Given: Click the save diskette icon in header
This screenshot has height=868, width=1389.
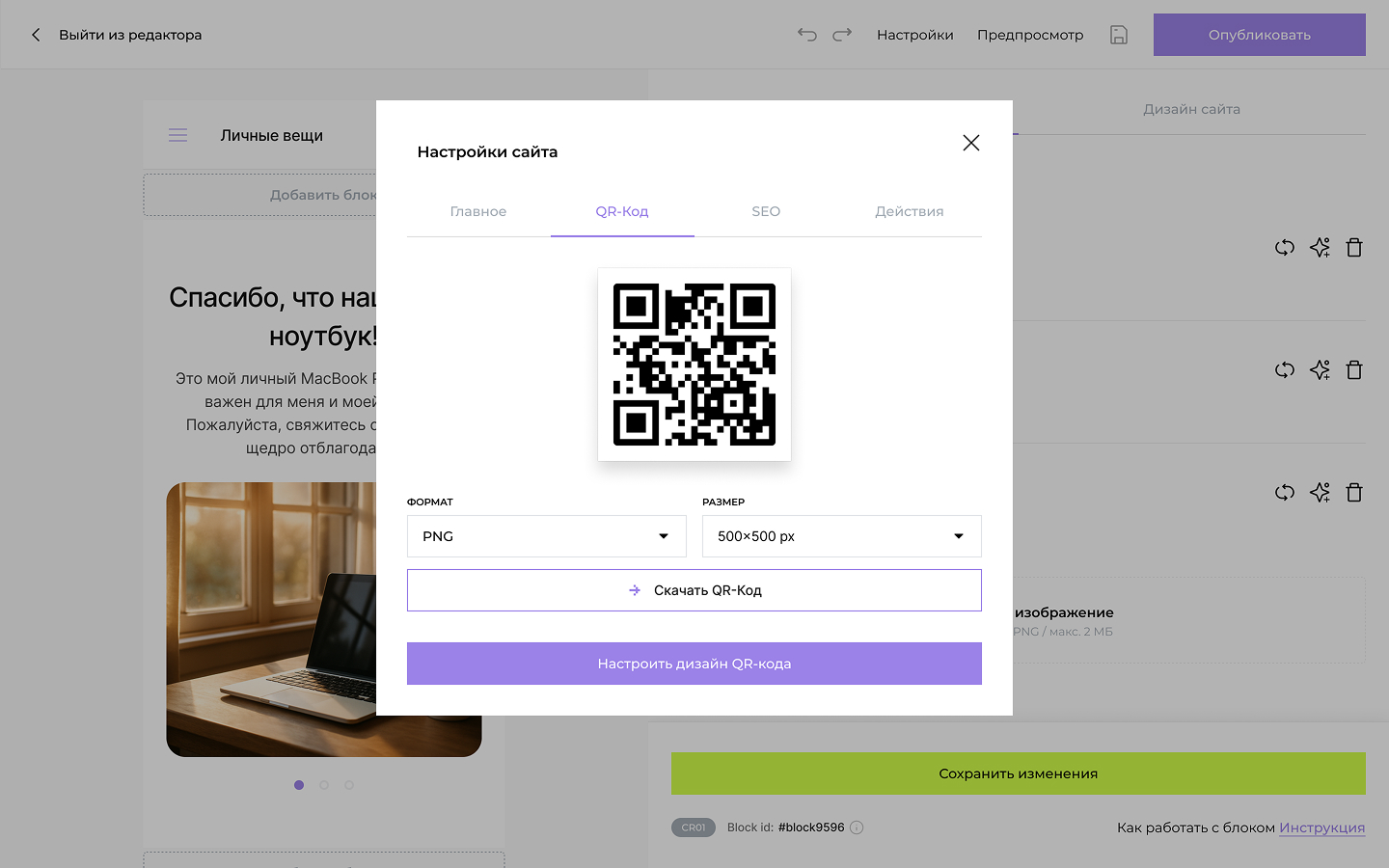Looking at the screenshot, I should click(1119, 35).
